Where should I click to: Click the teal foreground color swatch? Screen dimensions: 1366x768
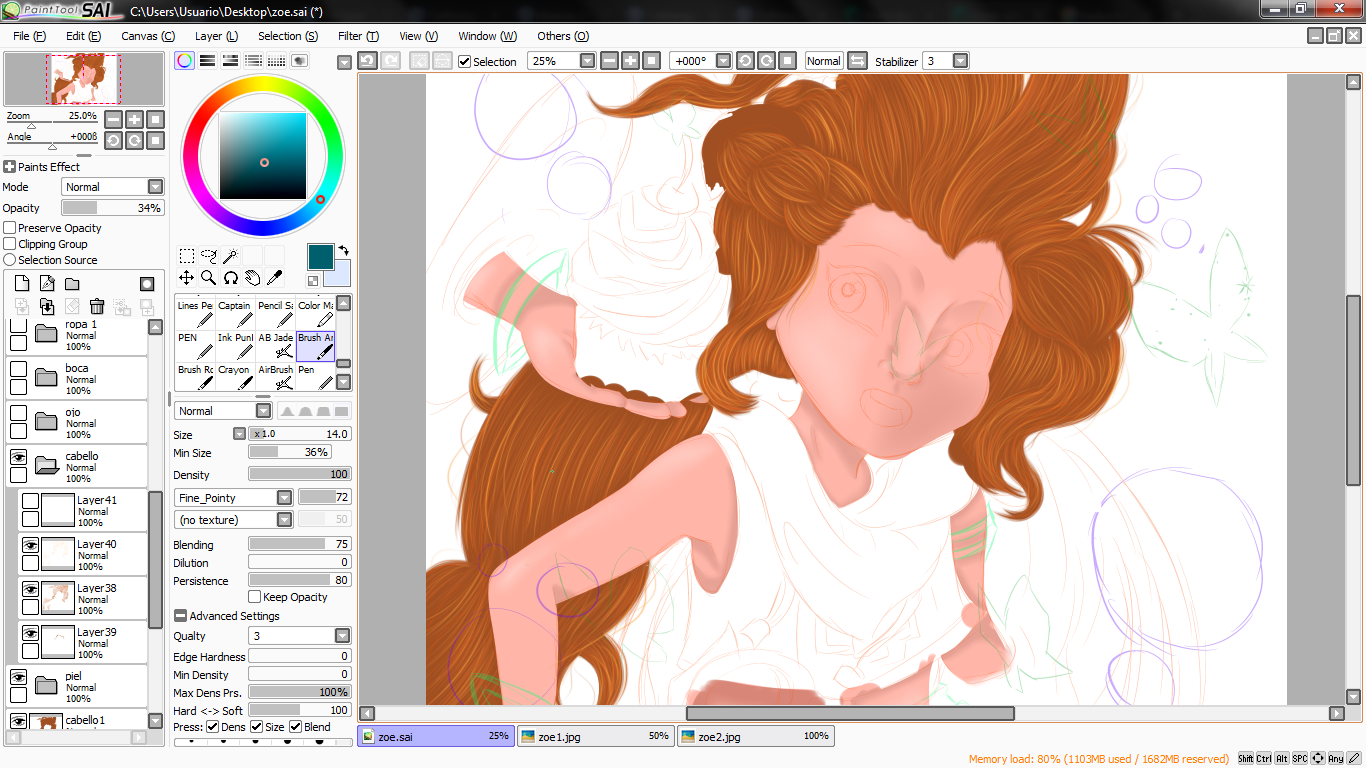[321, 257]
